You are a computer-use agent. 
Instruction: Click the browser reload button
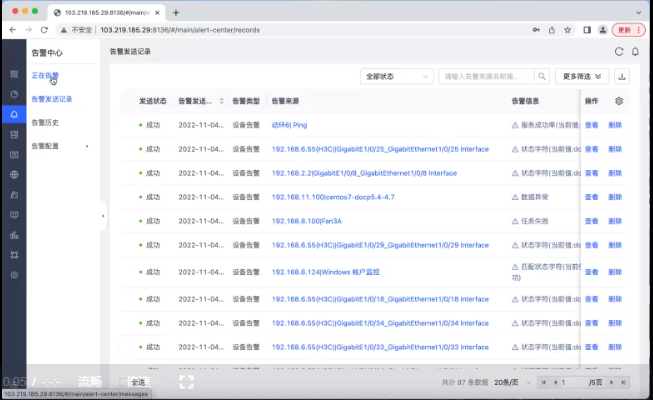pyautogui.click(x=44, y=30)
